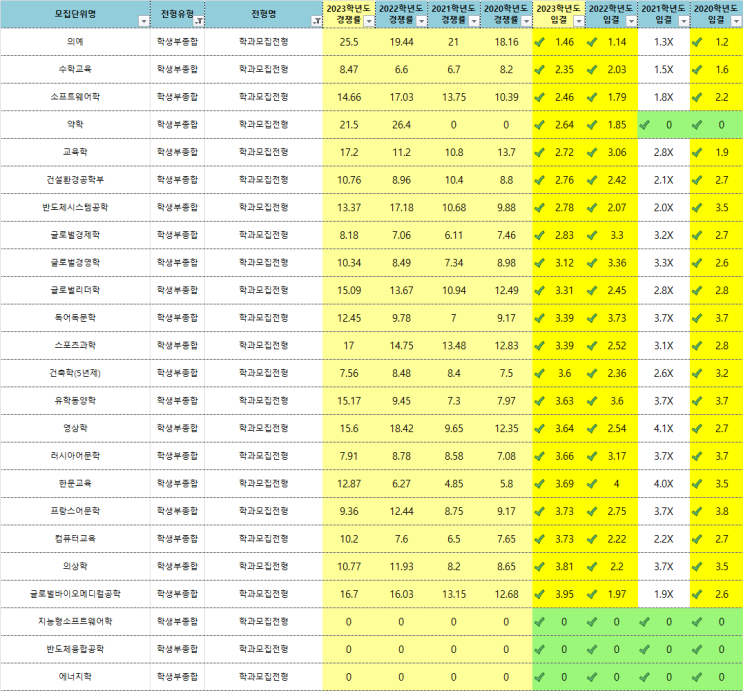
Task: Open the 2023학년도 입결 filter dropdown
Action: (x=579, y=21)
